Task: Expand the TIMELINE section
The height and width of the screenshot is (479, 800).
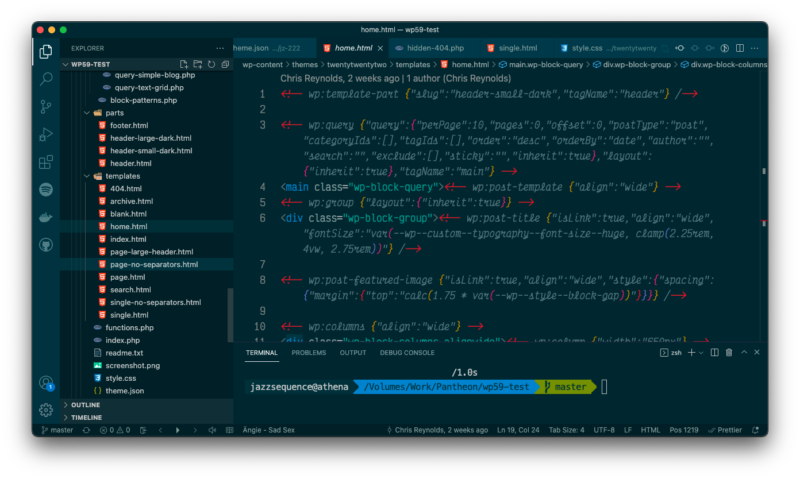Action: click(86, 417)
